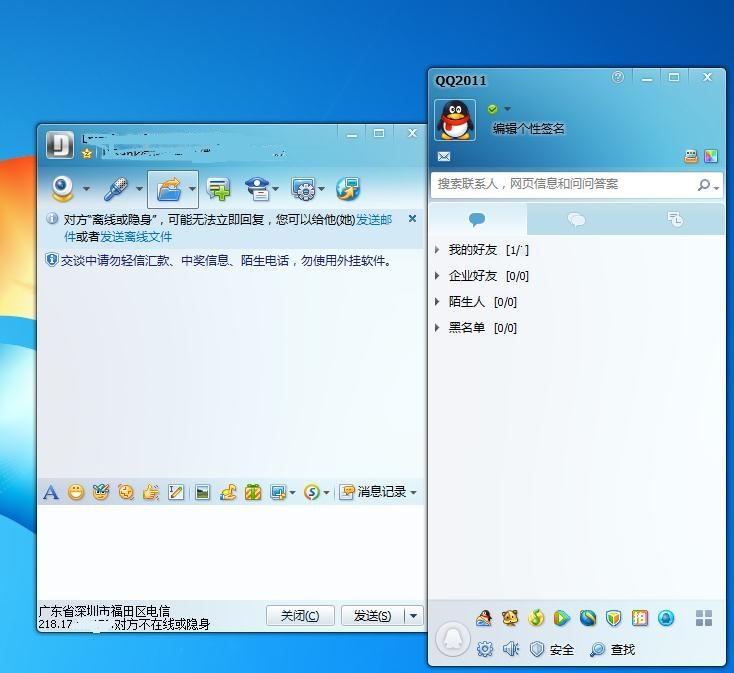Start voice chat with microphone icon

(x=116, y=189)
